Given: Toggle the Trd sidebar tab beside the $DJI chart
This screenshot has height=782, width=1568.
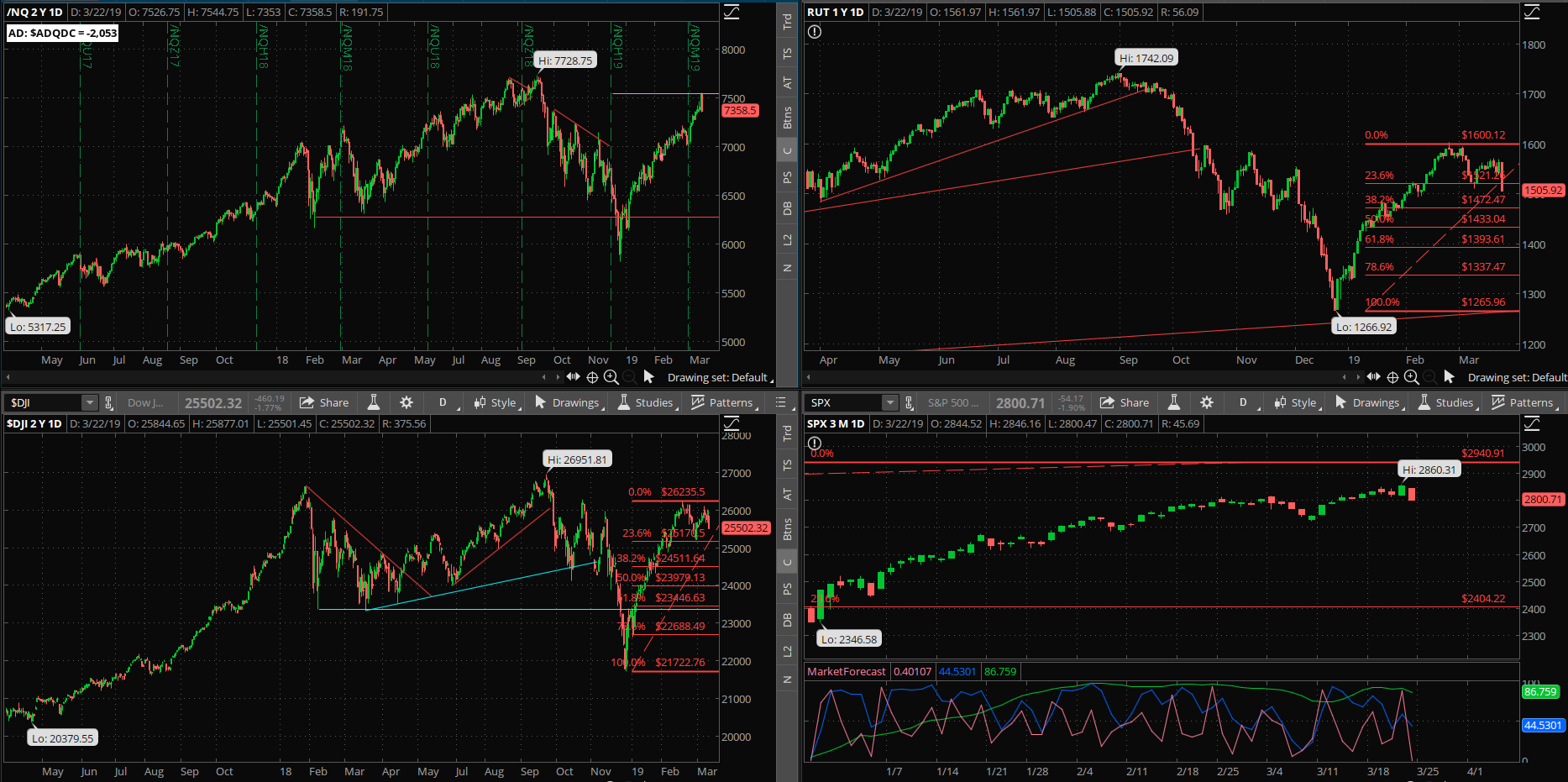Looking at the screenshot, I should coord(787,433).
